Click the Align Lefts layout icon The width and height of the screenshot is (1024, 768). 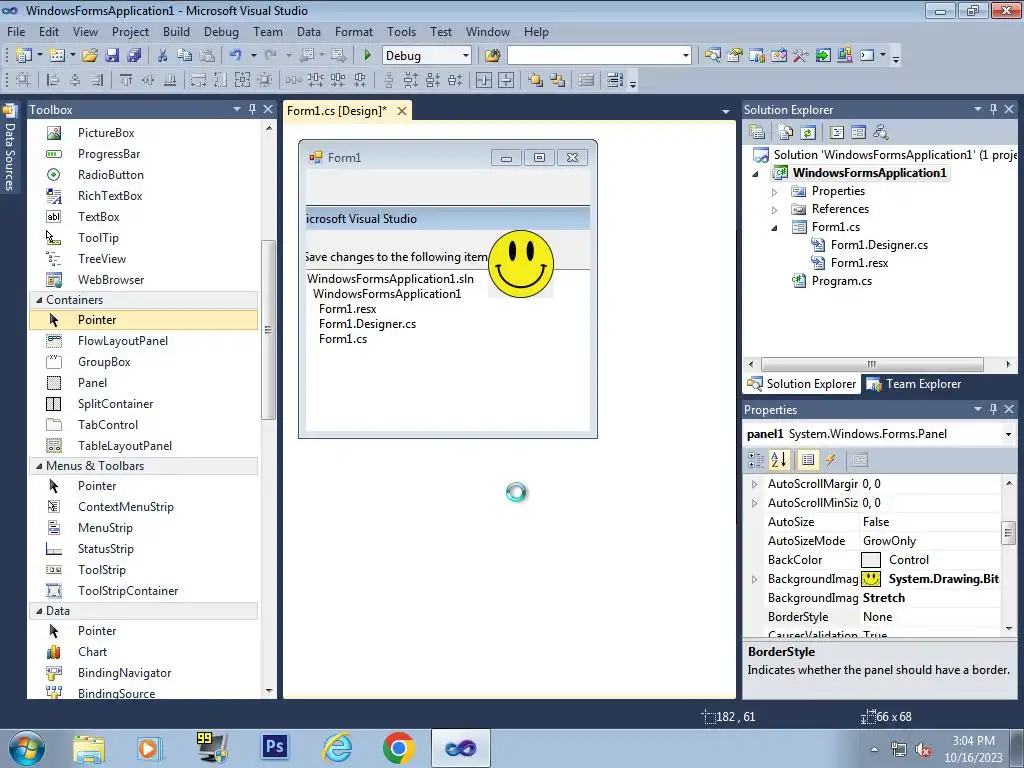point(53,80)
